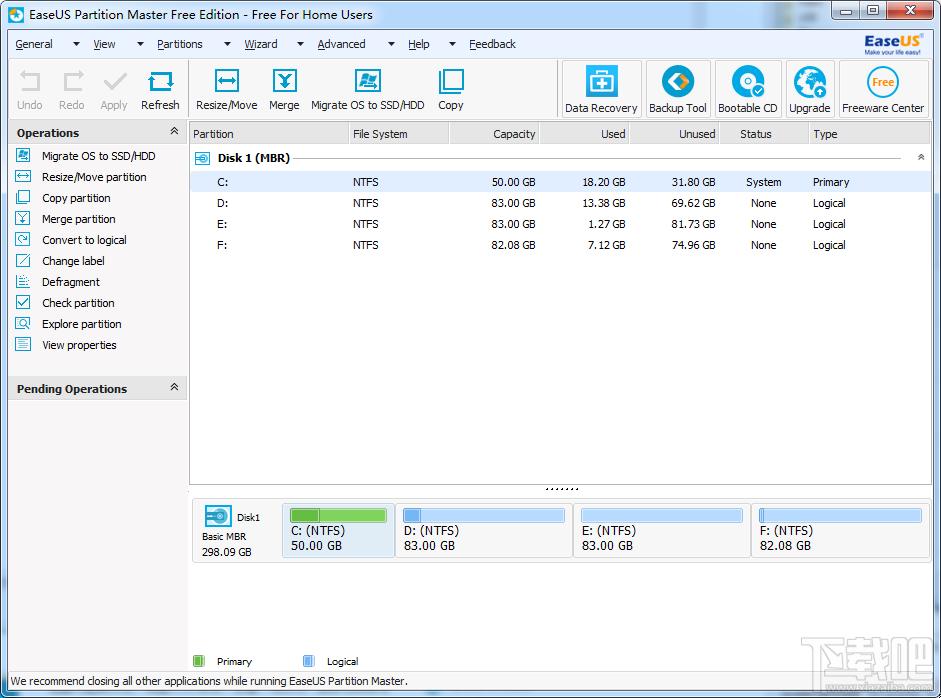Screen dimensions: 941x698
Task: Open the Wizard menu
Action: coord(261,44)
